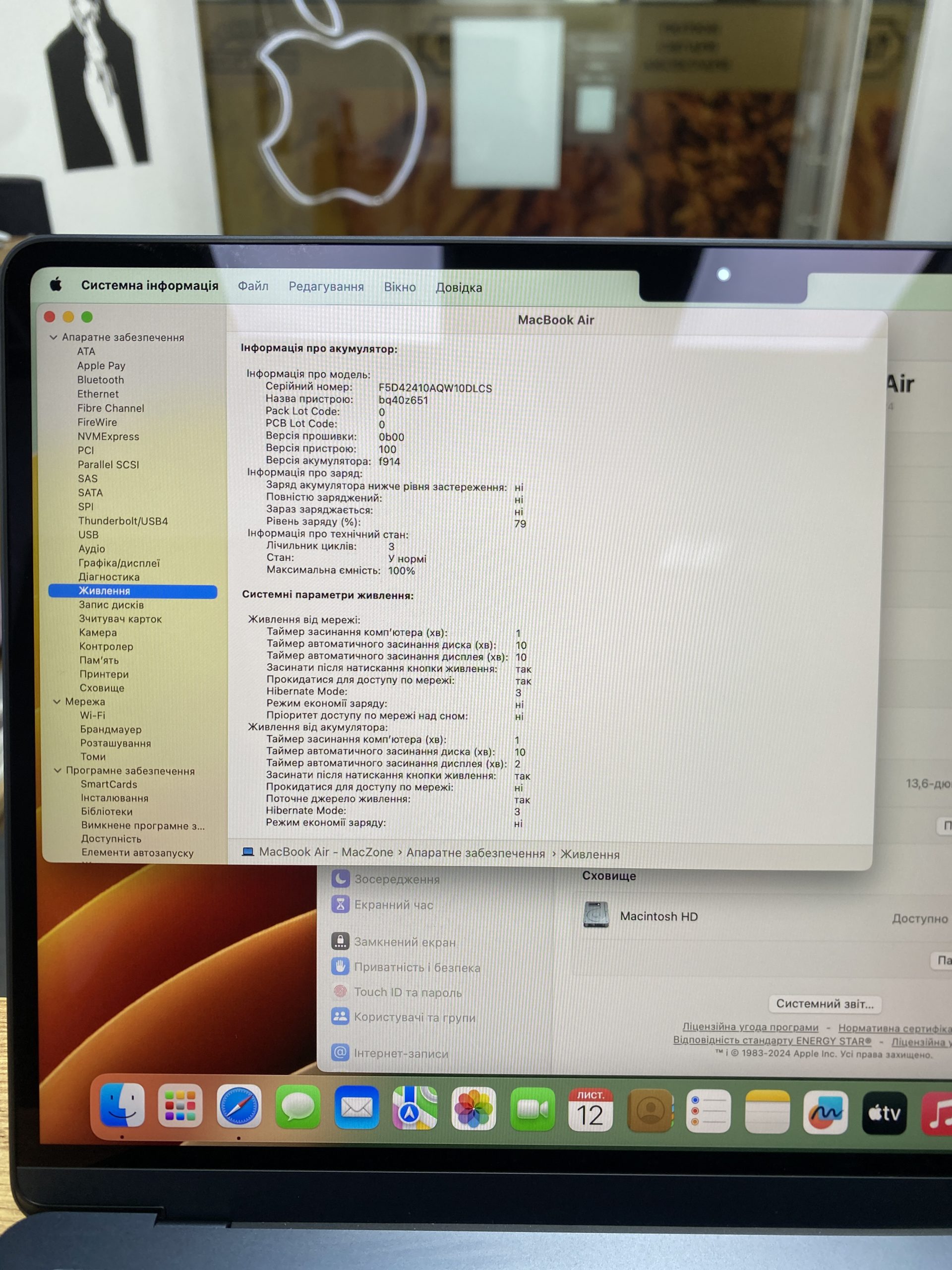The height and width of the screenshot is (1270, 952).
Task: Collapse Апаратне забезпечення tree section
Action: point(54,338)
